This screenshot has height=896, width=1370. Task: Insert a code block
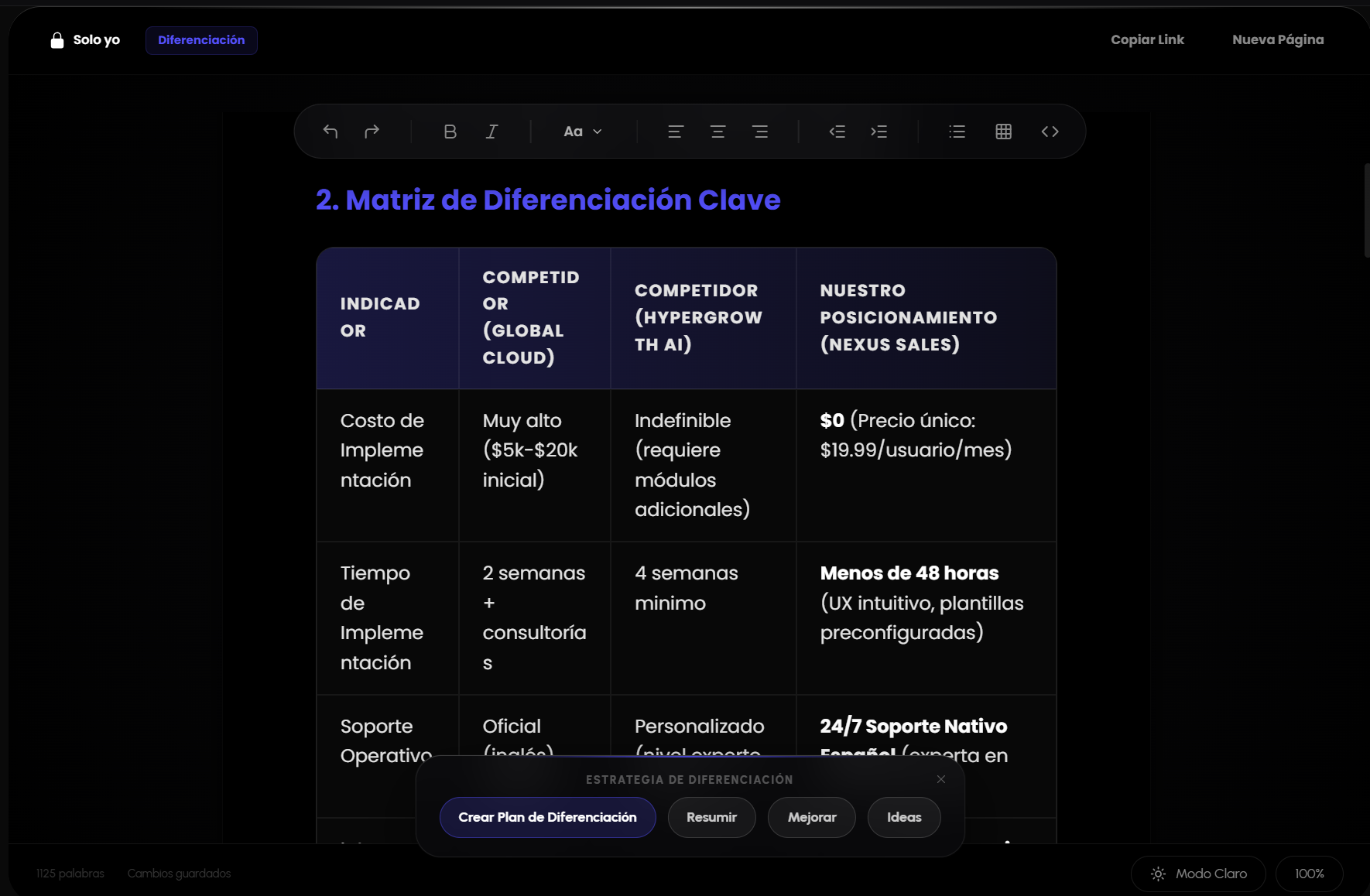click(x=1050, y=132)
